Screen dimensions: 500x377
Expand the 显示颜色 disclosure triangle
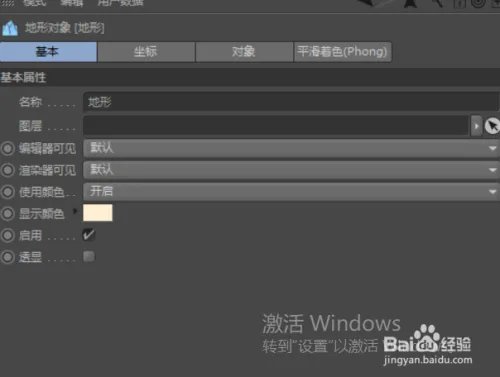pos(75,211)
